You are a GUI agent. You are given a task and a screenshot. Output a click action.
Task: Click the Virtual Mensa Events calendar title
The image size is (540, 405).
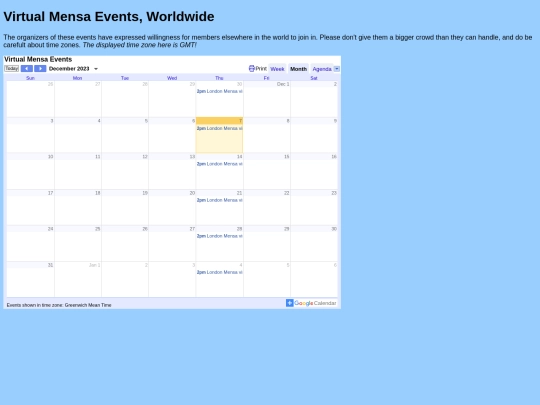point(38,59)
